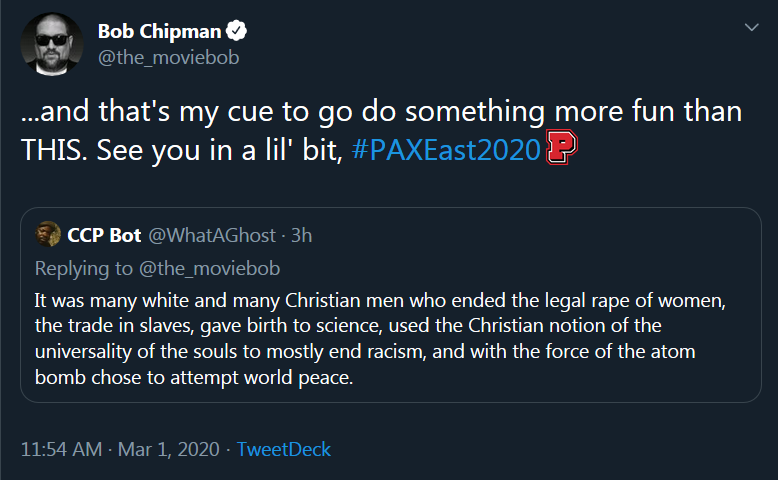The height and width of the screenshot is (480, 778).
Task: Click the red PAX emoji after the hashtag
Action: (x=561, y=147)
